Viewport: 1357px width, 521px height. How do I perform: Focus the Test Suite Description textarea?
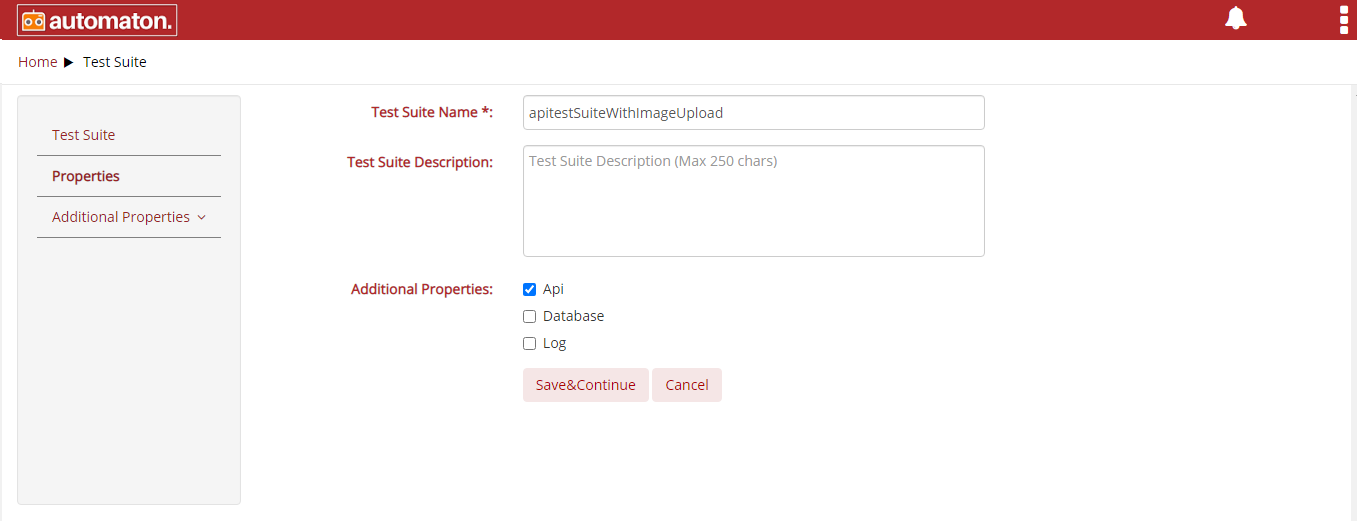(754, 201)
